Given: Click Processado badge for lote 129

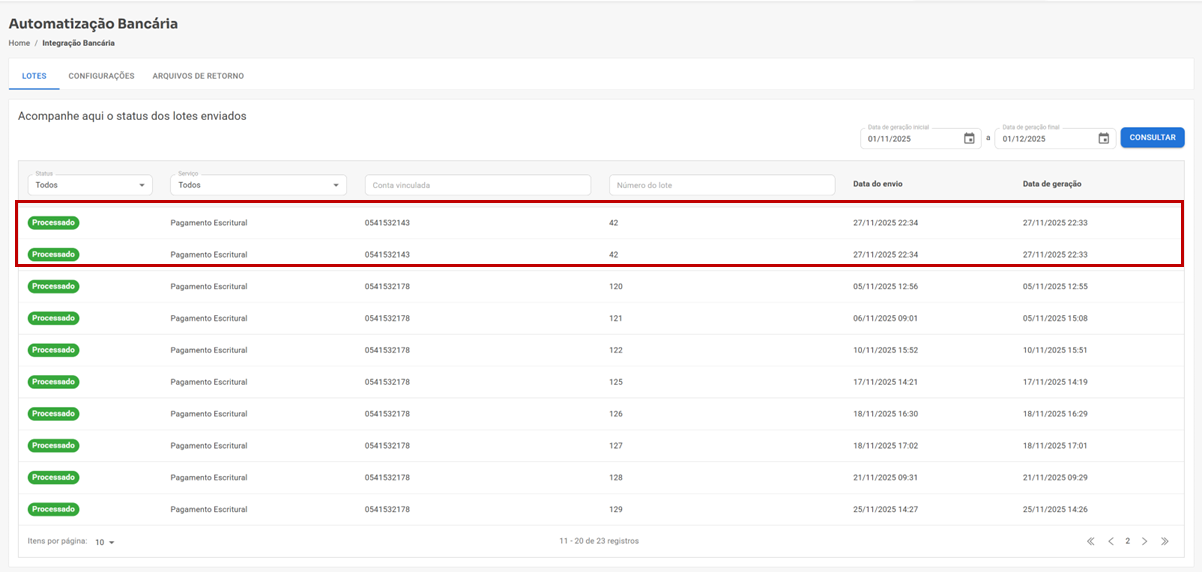Looking at the screenshot, I should point(54,509).
